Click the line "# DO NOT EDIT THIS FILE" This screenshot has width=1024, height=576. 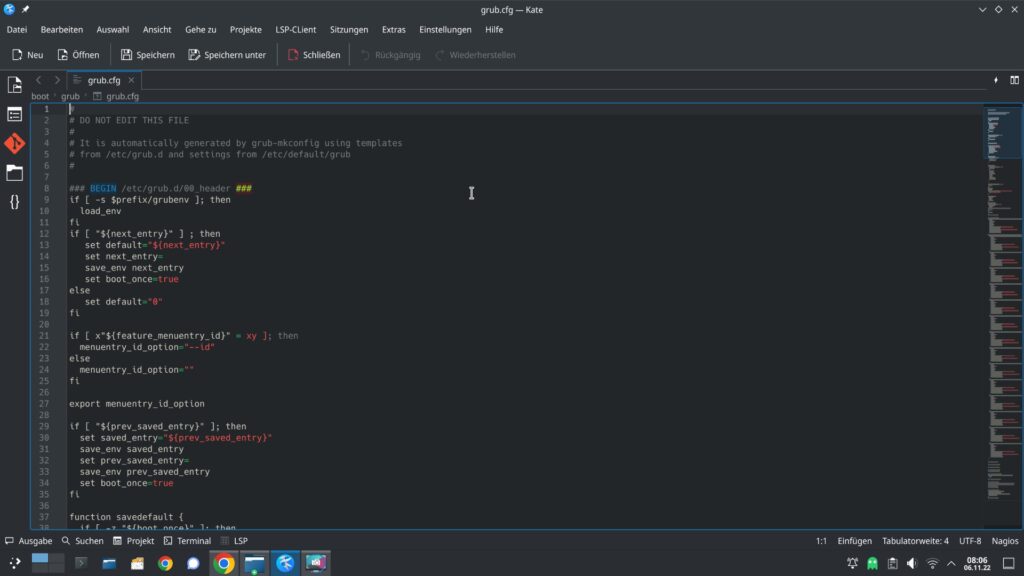click(x=129, y=120)
